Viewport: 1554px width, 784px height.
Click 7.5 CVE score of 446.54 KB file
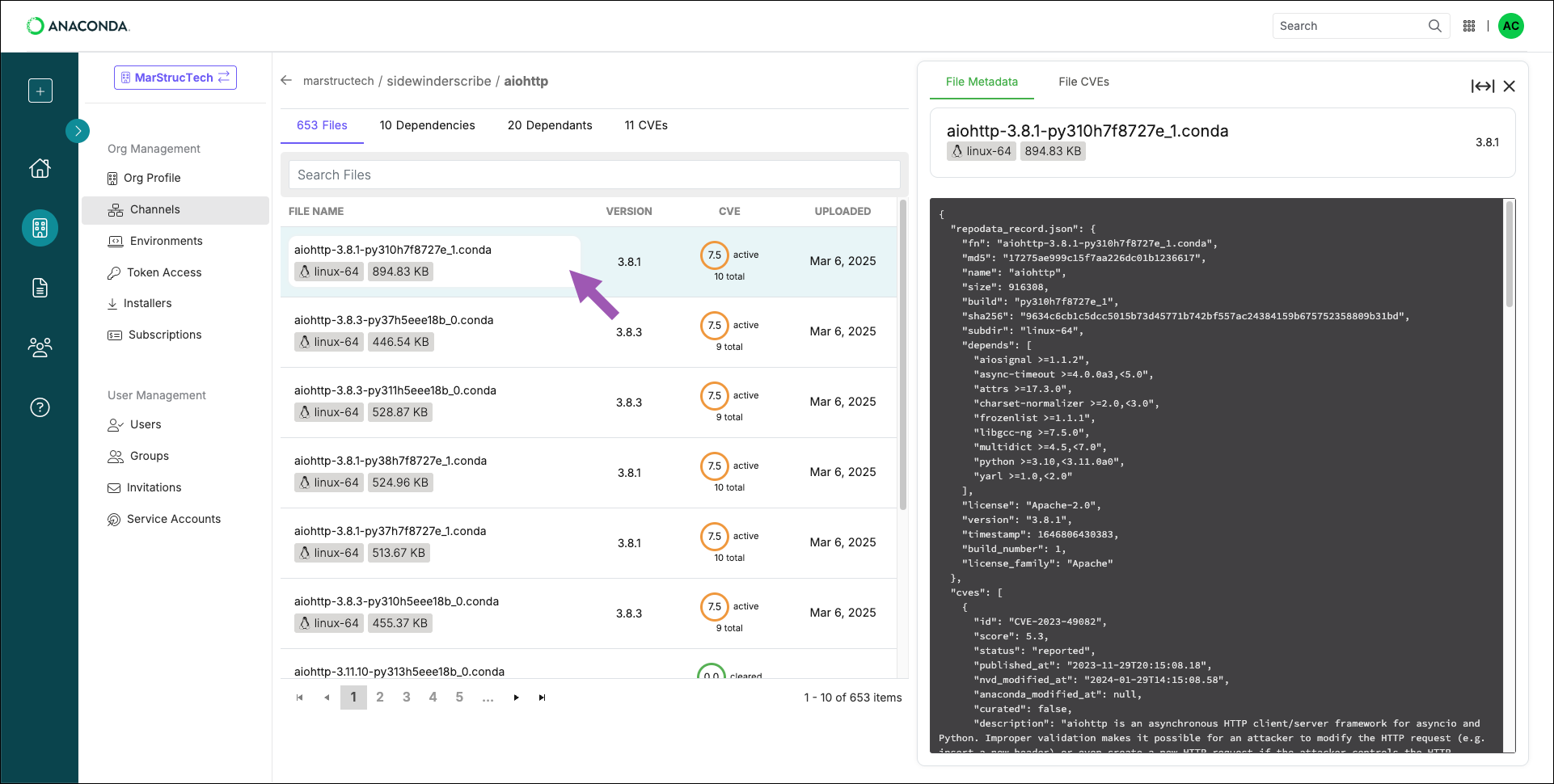[715, 326]
